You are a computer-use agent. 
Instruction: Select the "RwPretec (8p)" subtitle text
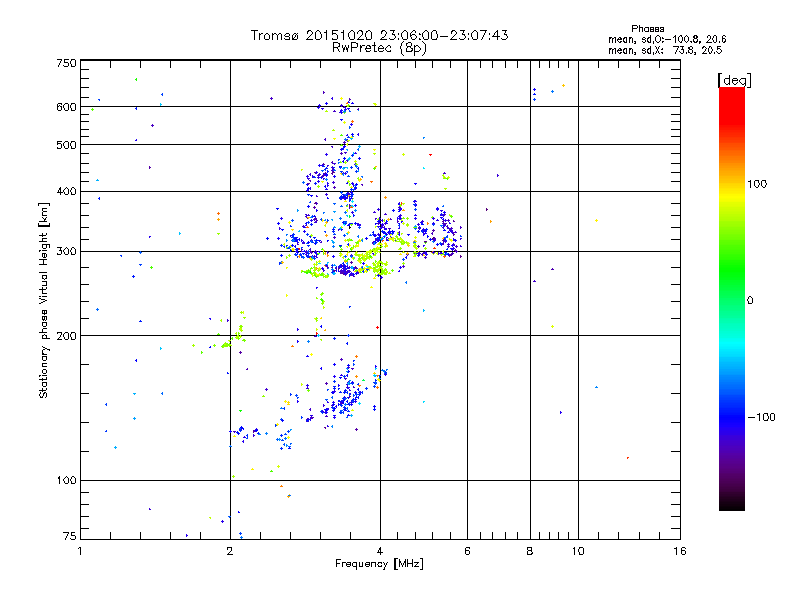coord(379,48)
